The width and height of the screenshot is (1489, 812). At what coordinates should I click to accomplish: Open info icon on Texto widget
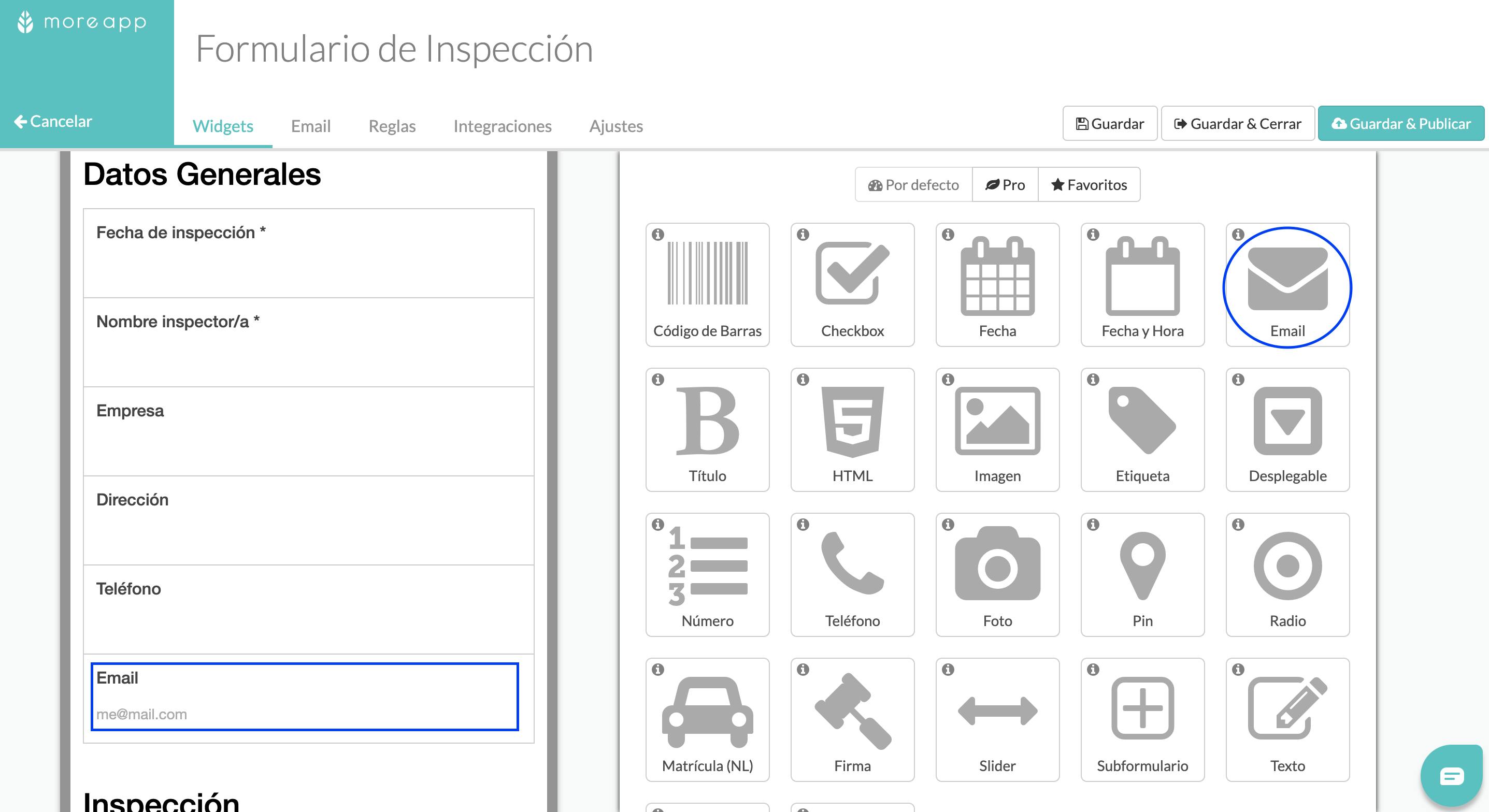(1238, 670)
